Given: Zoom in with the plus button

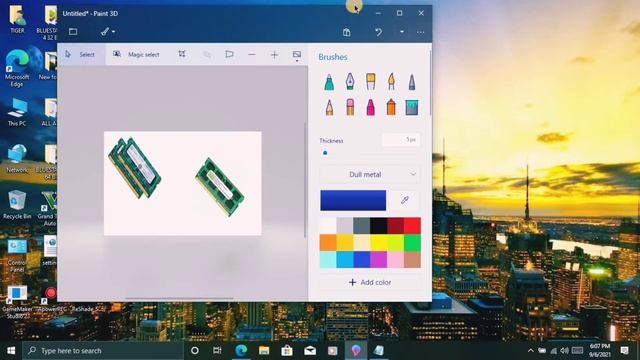Looking at the screenshot, I should (x=274, y=54).
